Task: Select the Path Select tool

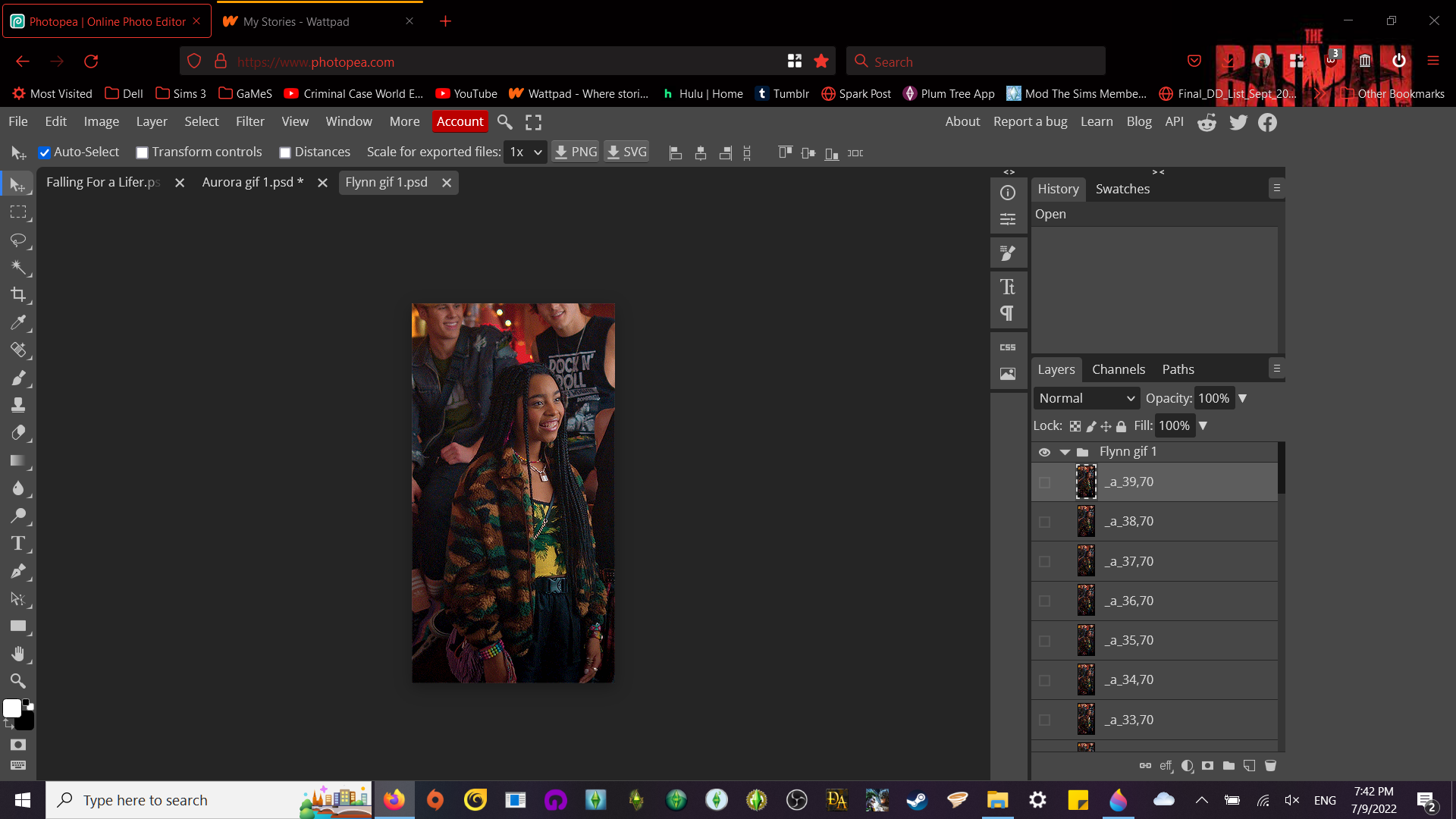Action: coord(18,599)
